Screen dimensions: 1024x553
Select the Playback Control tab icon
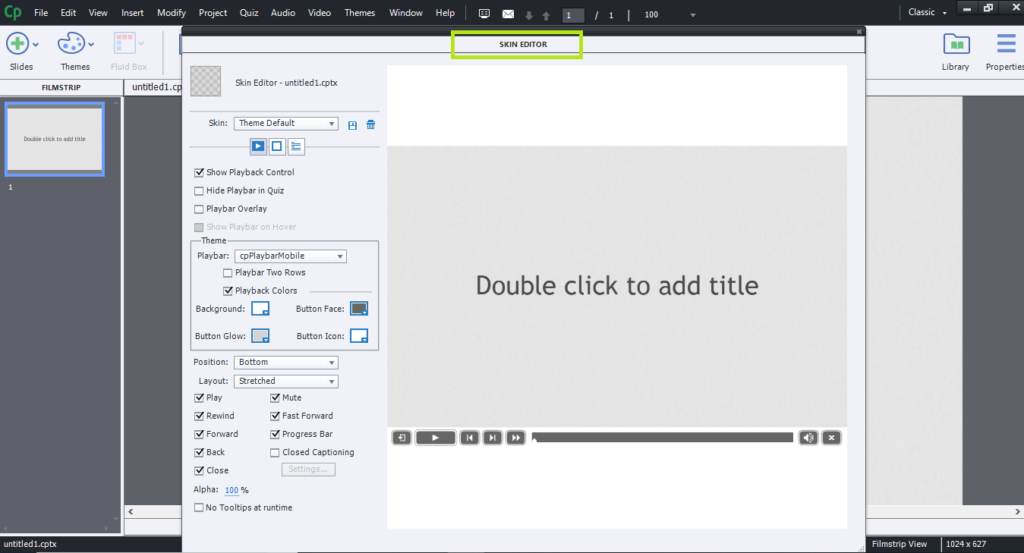[258, 146]
